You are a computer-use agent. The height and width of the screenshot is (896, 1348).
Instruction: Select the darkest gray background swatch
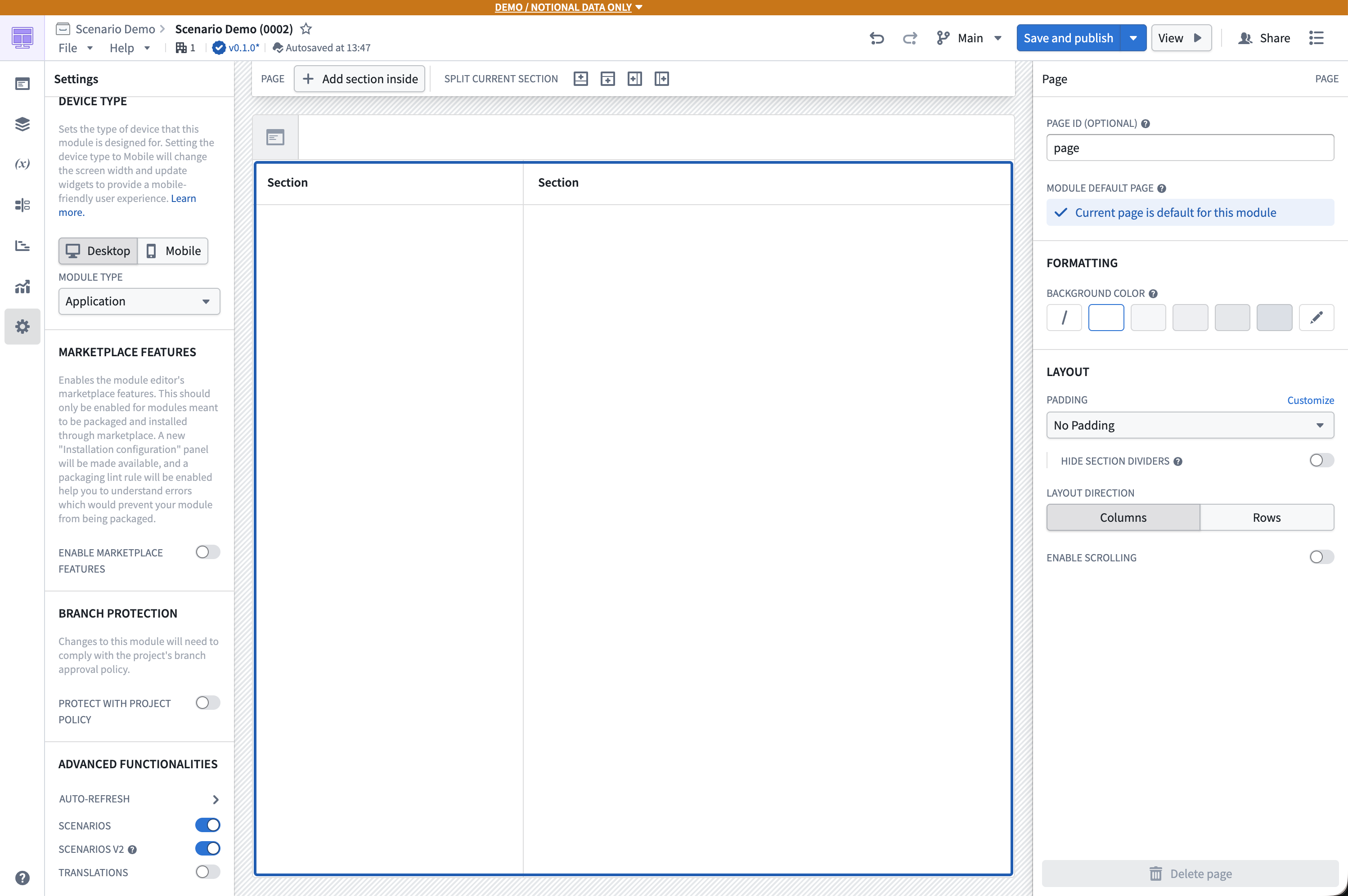point(1274,317)
